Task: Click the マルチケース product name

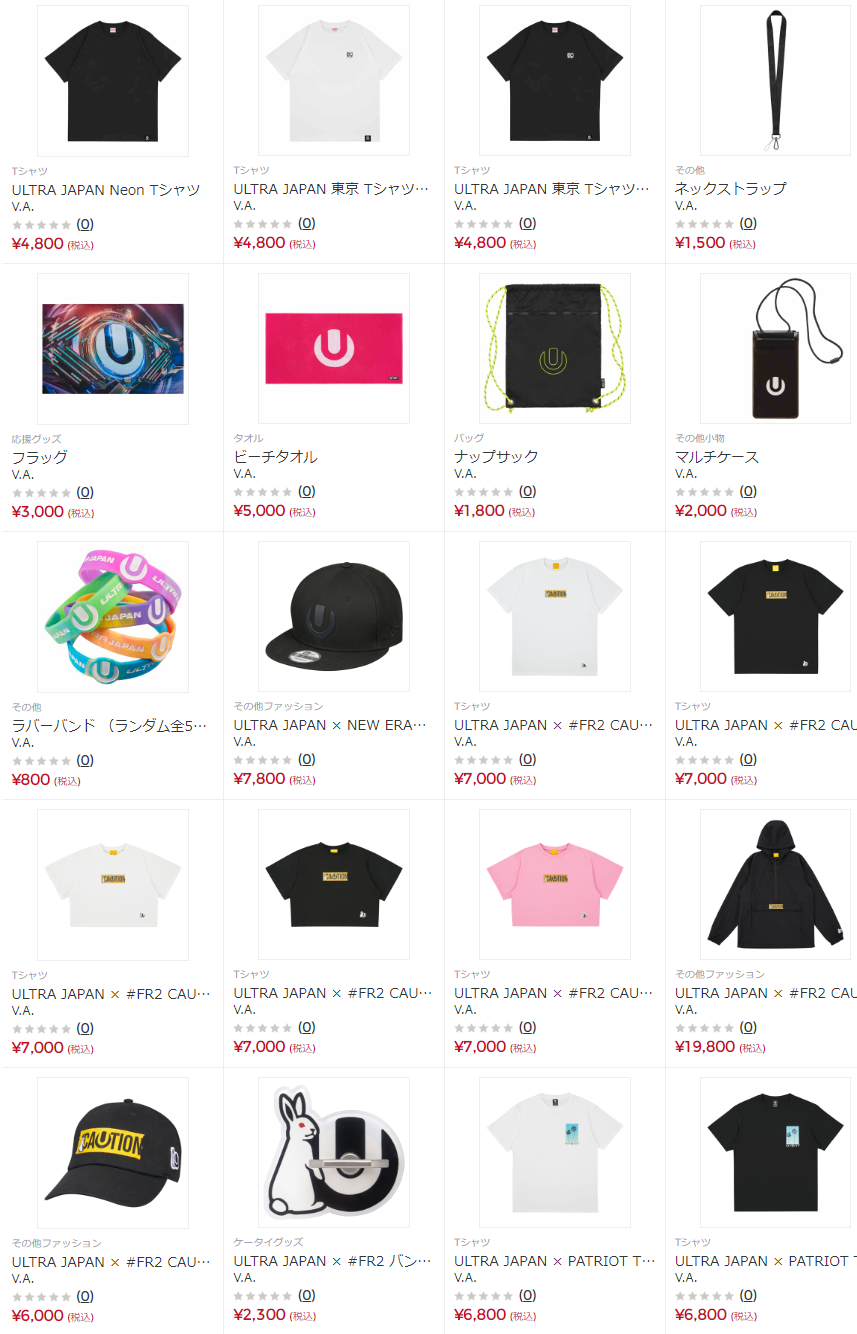Action: click(717, 457)
